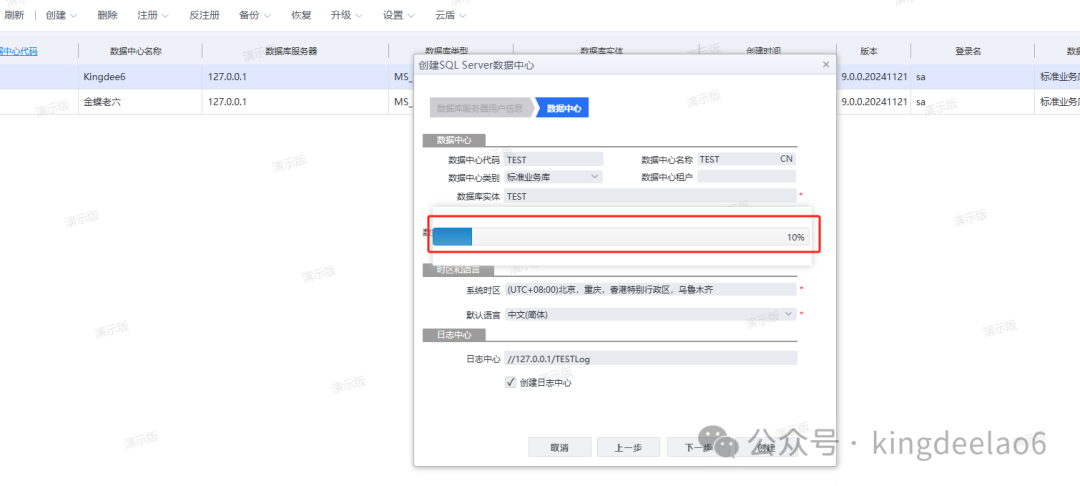Click 恢复 in the toolbar
1080x486 pixels.
coord(301,16)
